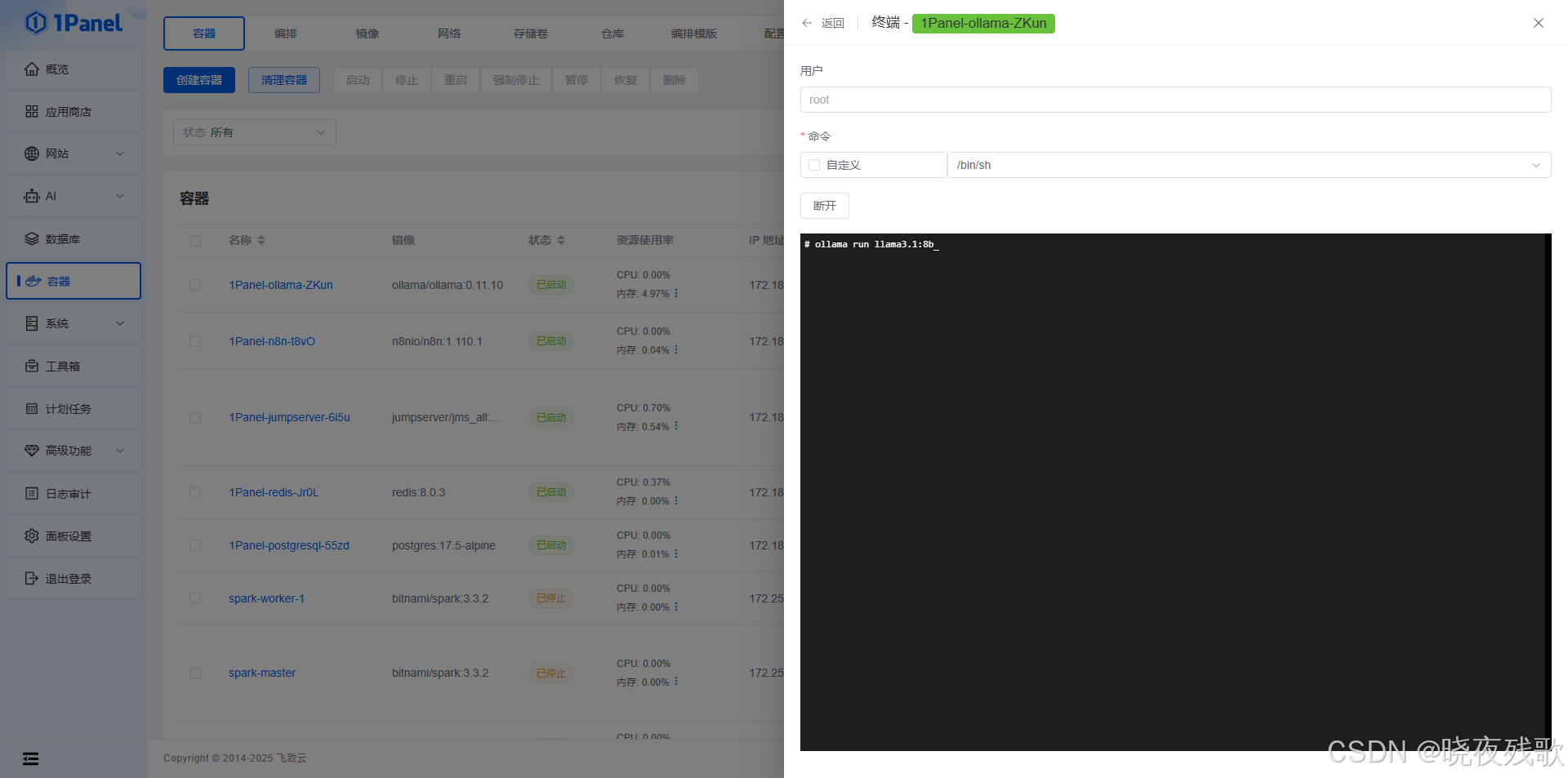
Task: Switch to the 仓库 tab
Action: tap(612, 33)
